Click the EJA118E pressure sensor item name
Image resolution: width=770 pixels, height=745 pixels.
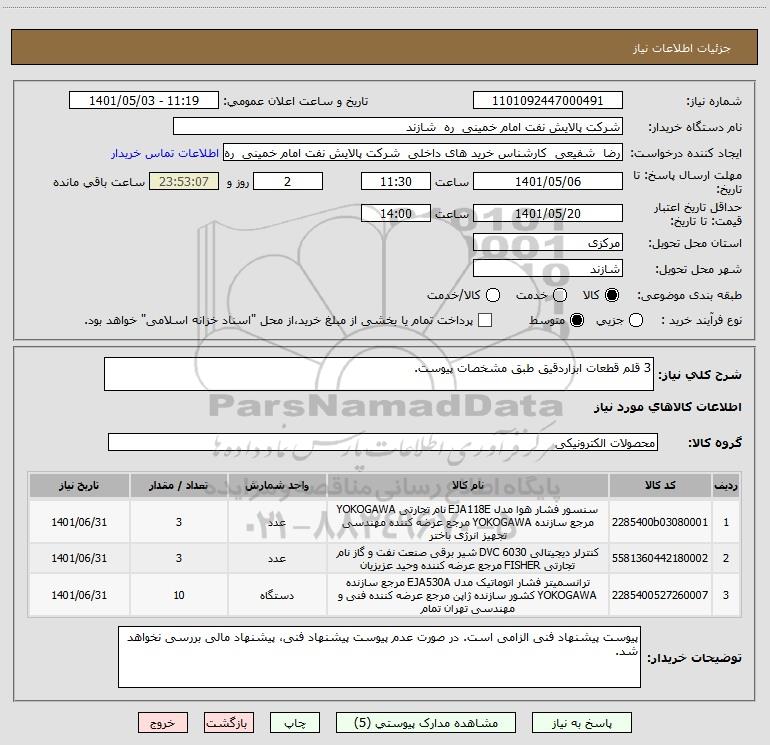(468, 522)
